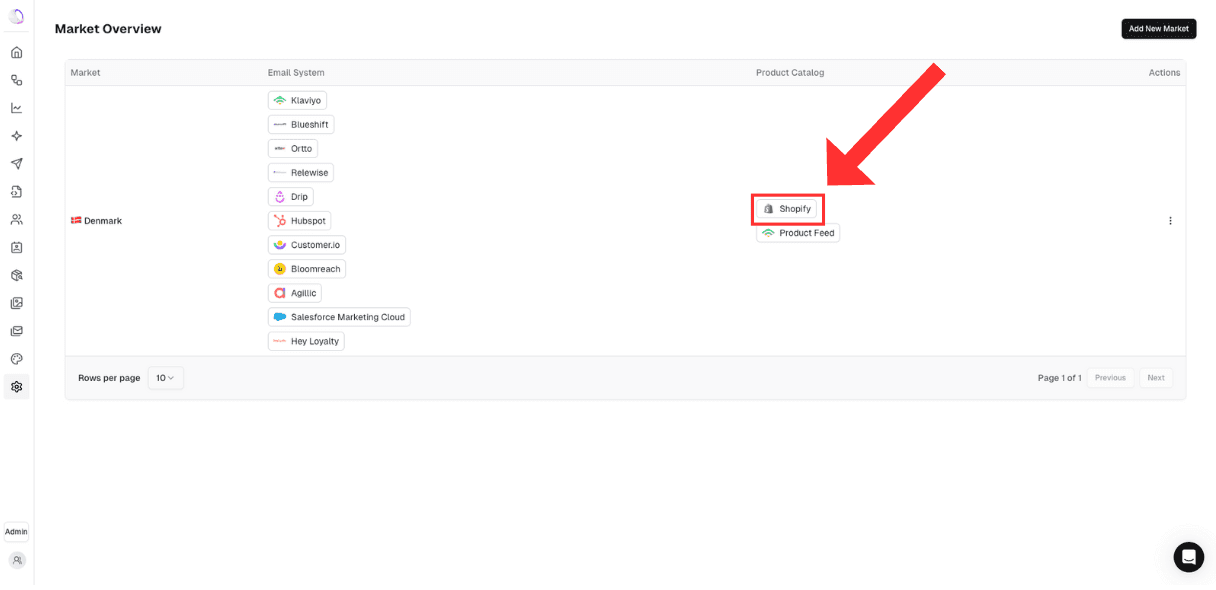Select the Hubspot email system tag
The image size is (1216, 590).
click(x=299, y=221)
